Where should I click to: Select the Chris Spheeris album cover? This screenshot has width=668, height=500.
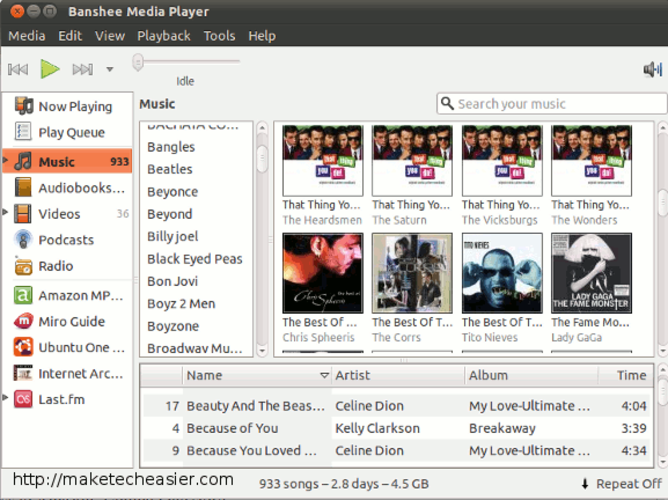[x=322, y=273]
